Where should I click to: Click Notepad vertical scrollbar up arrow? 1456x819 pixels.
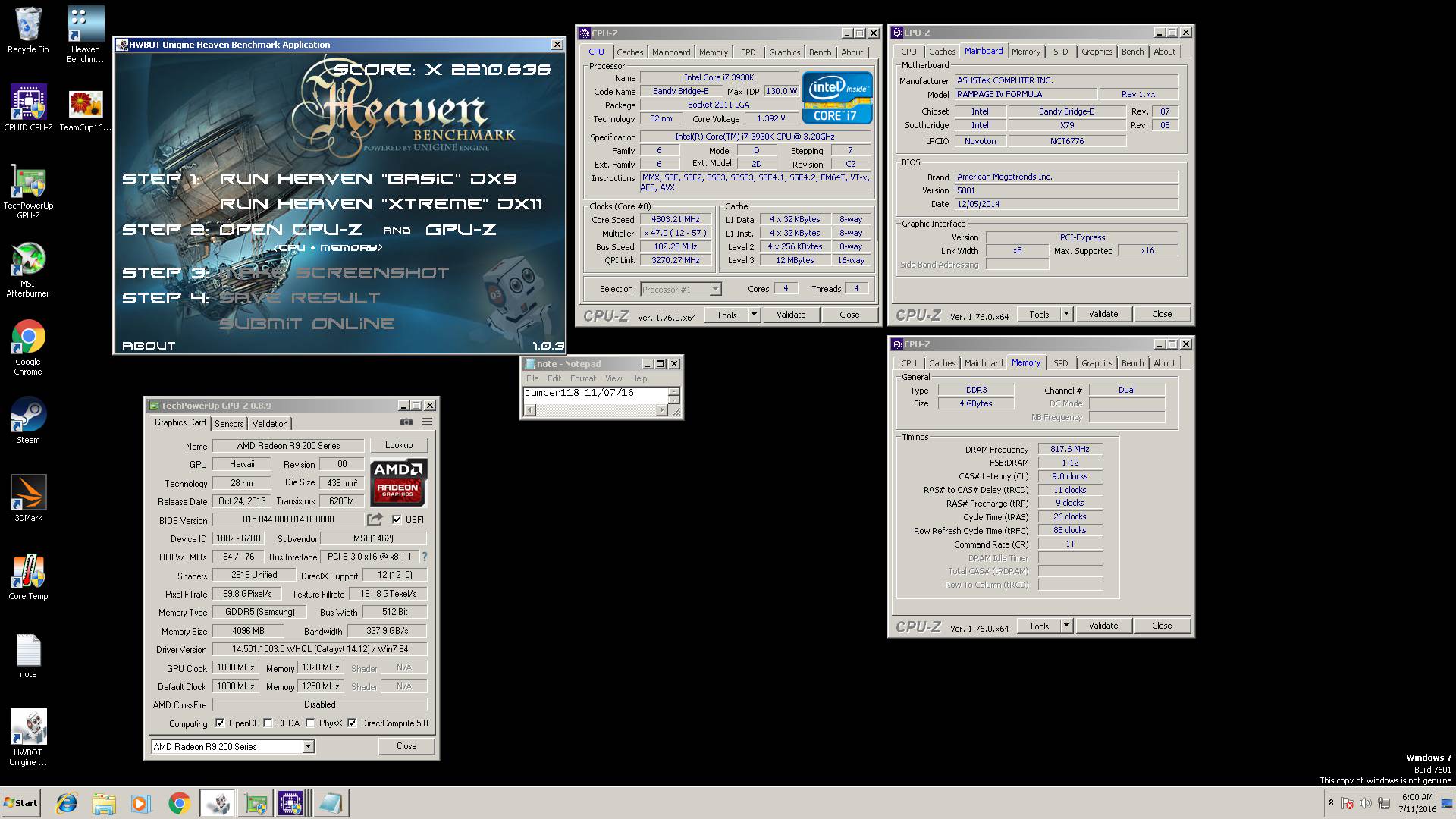674,391
